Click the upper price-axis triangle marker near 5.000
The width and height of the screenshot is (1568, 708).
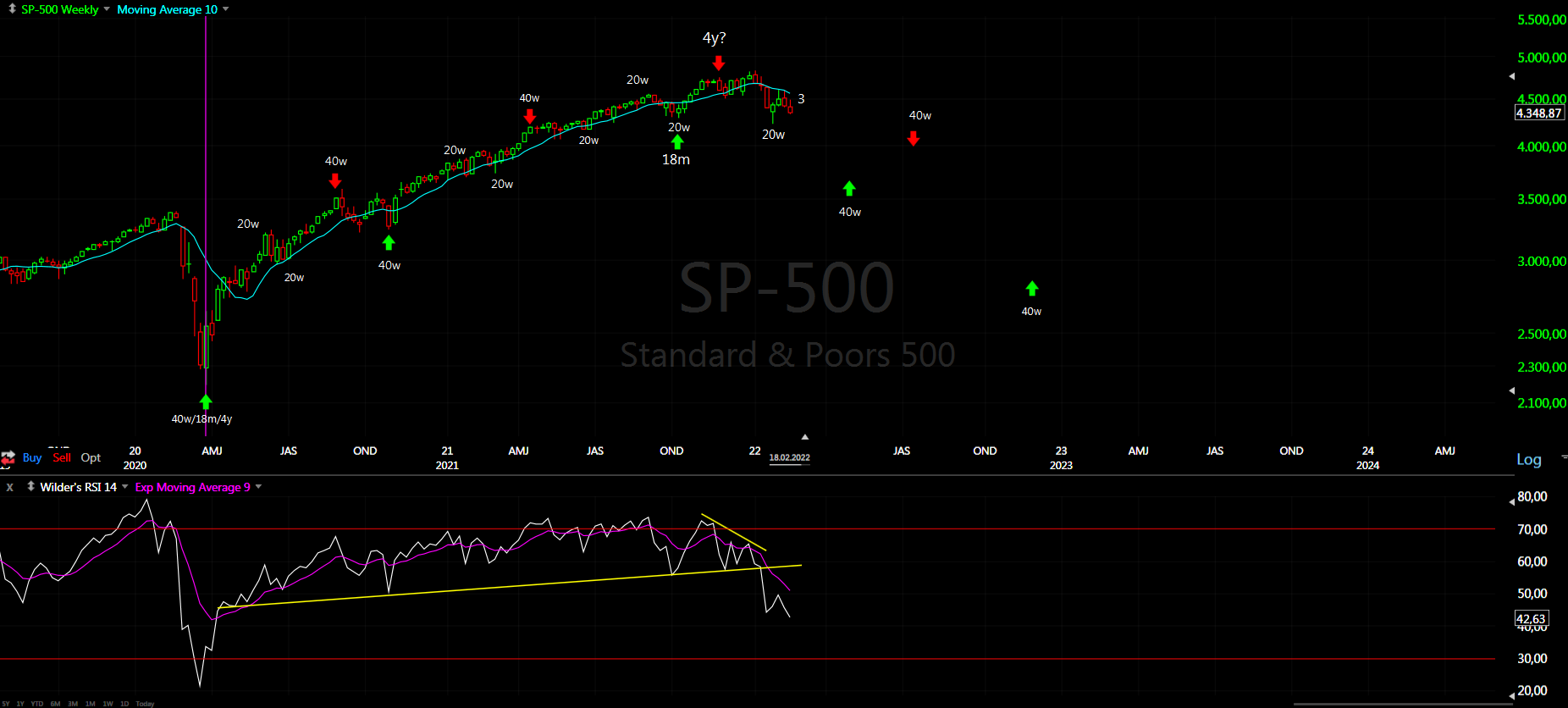pyautogui.click(x=1512, y=76)
